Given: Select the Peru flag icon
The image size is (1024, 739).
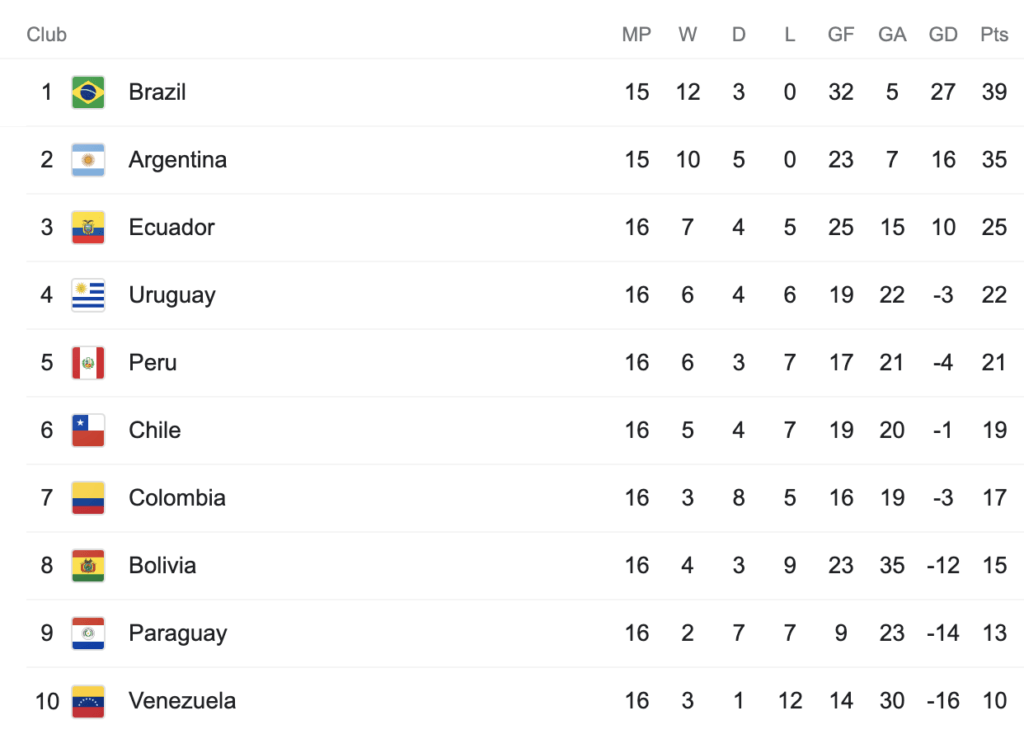Looking at the screenshot, I should [x=88, y=362].
